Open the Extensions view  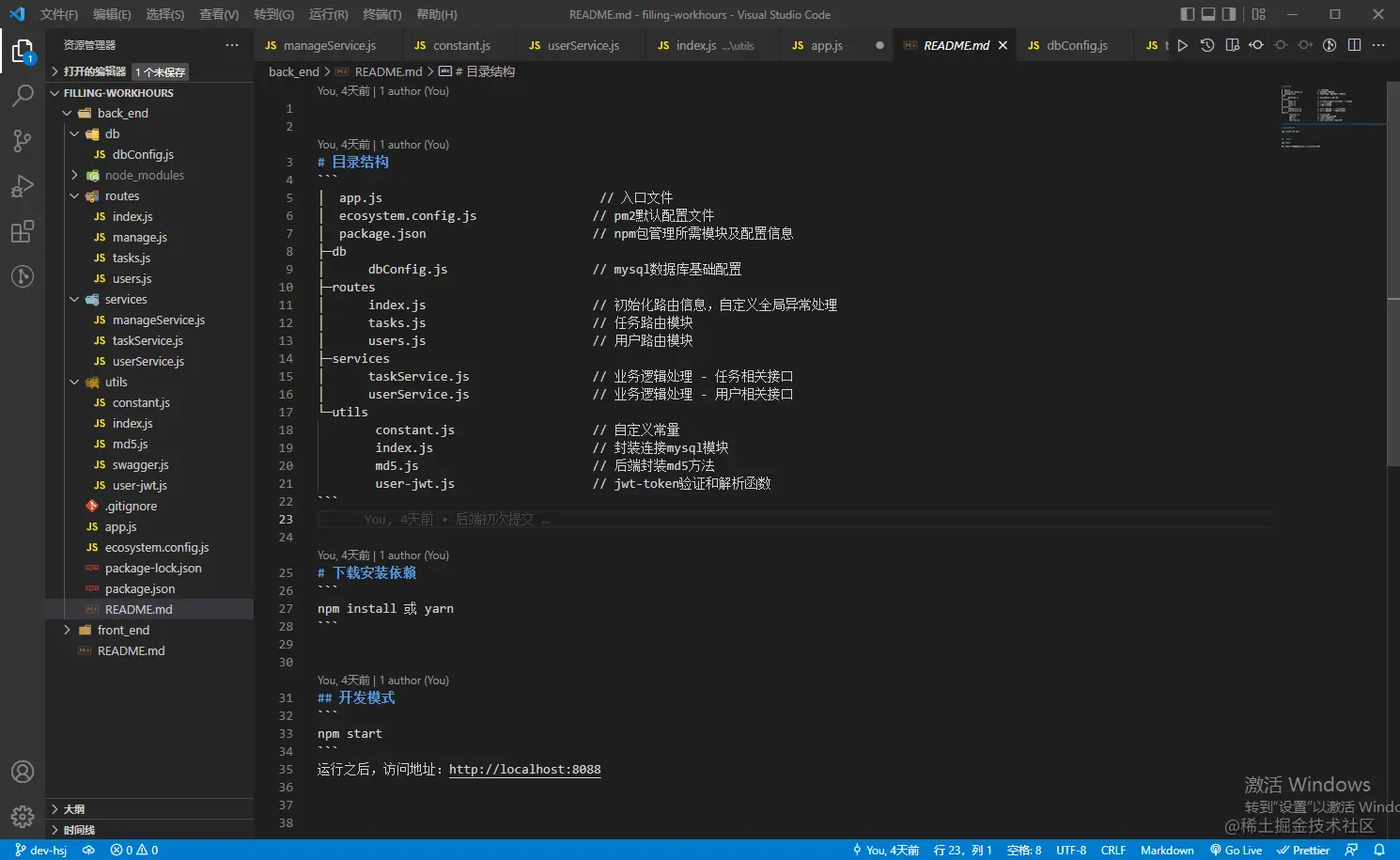click(x=23, y=231)
